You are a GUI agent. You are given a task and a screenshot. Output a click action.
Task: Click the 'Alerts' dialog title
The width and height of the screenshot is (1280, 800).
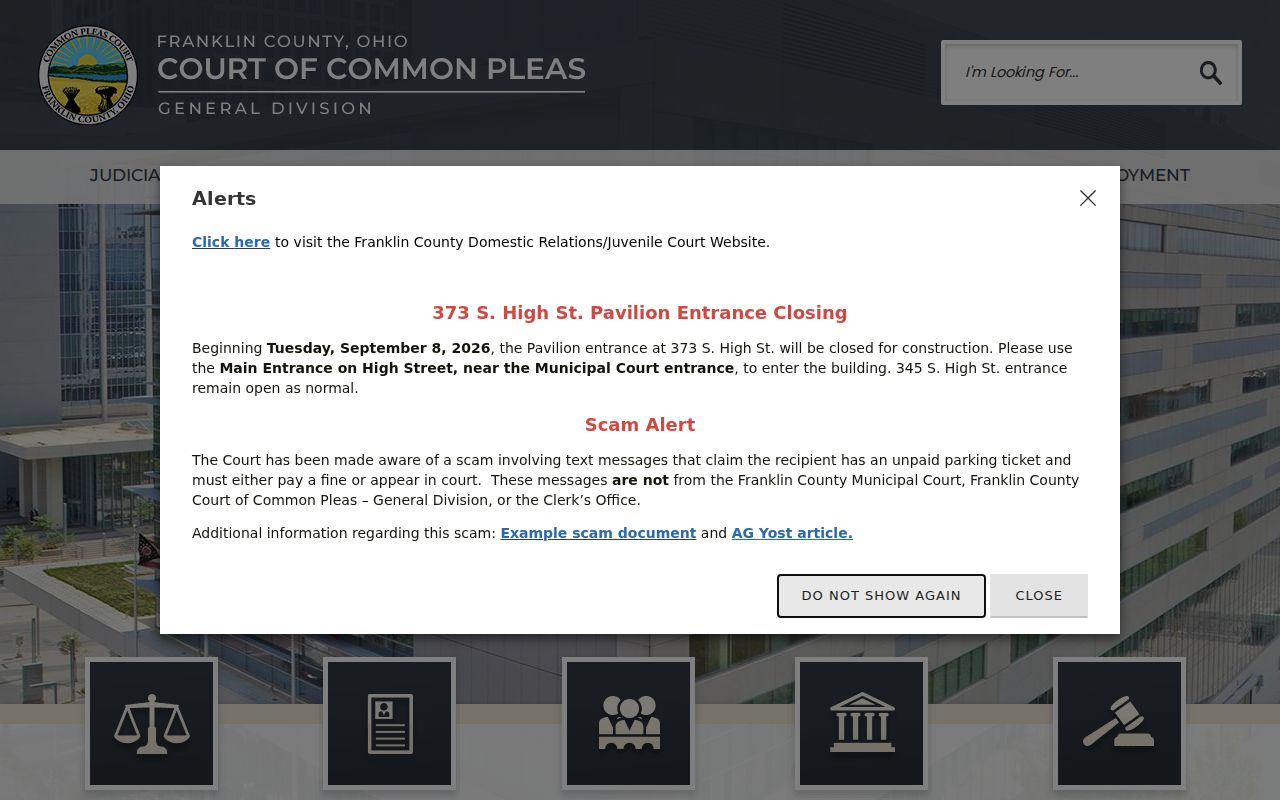224,198
